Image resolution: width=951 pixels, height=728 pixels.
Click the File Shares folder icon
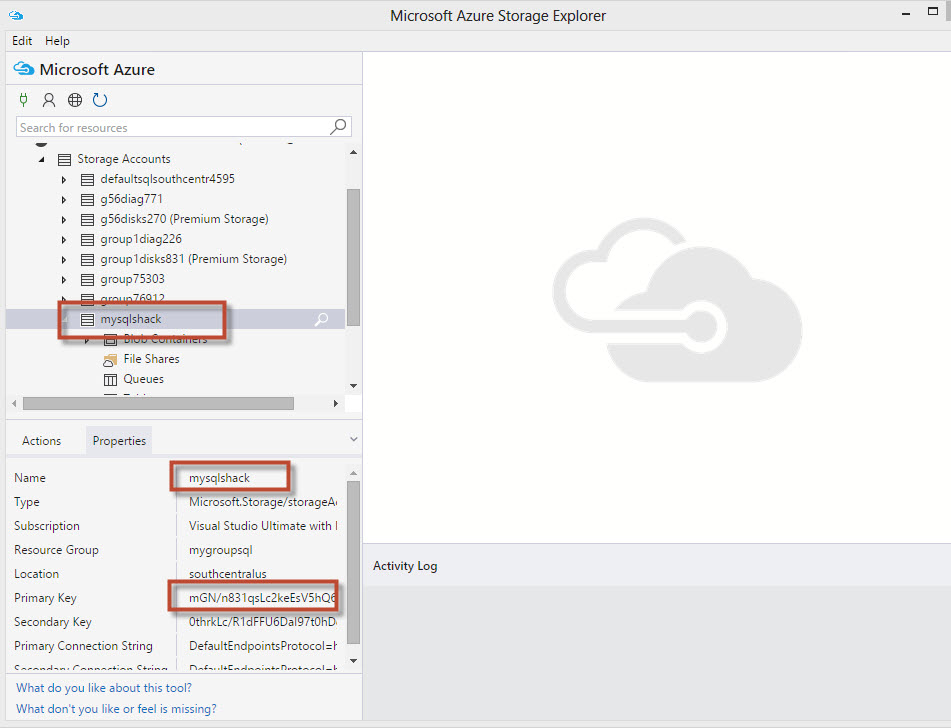click(x=110, y=359)
